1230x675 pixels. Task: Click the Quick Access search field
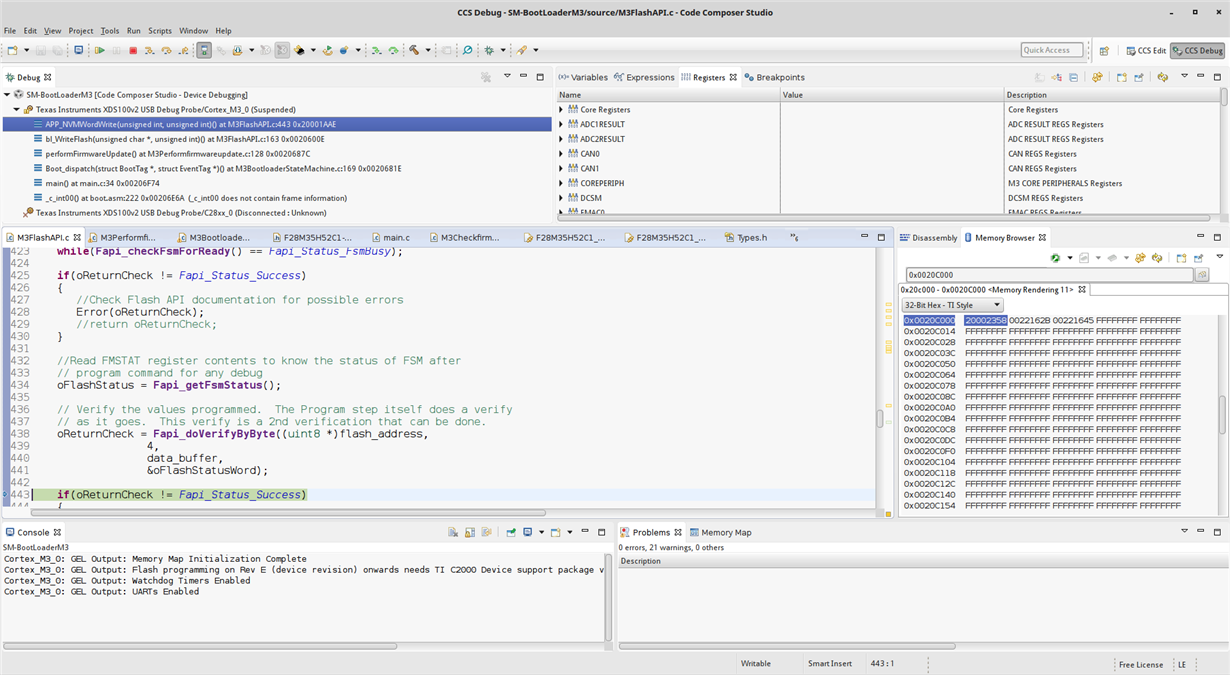[x=1052, y=50]
